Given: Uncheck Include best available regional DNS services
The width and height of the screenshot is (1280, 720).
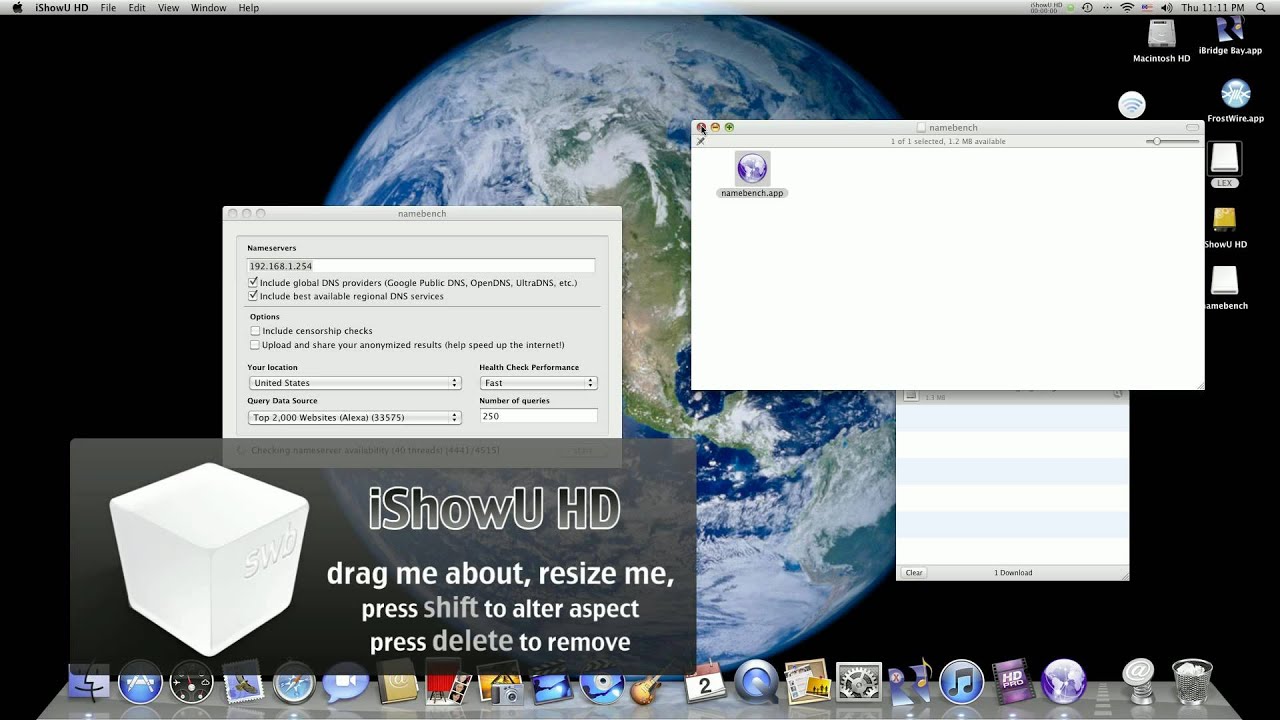Looking at the screenshot, I should 253,296.
